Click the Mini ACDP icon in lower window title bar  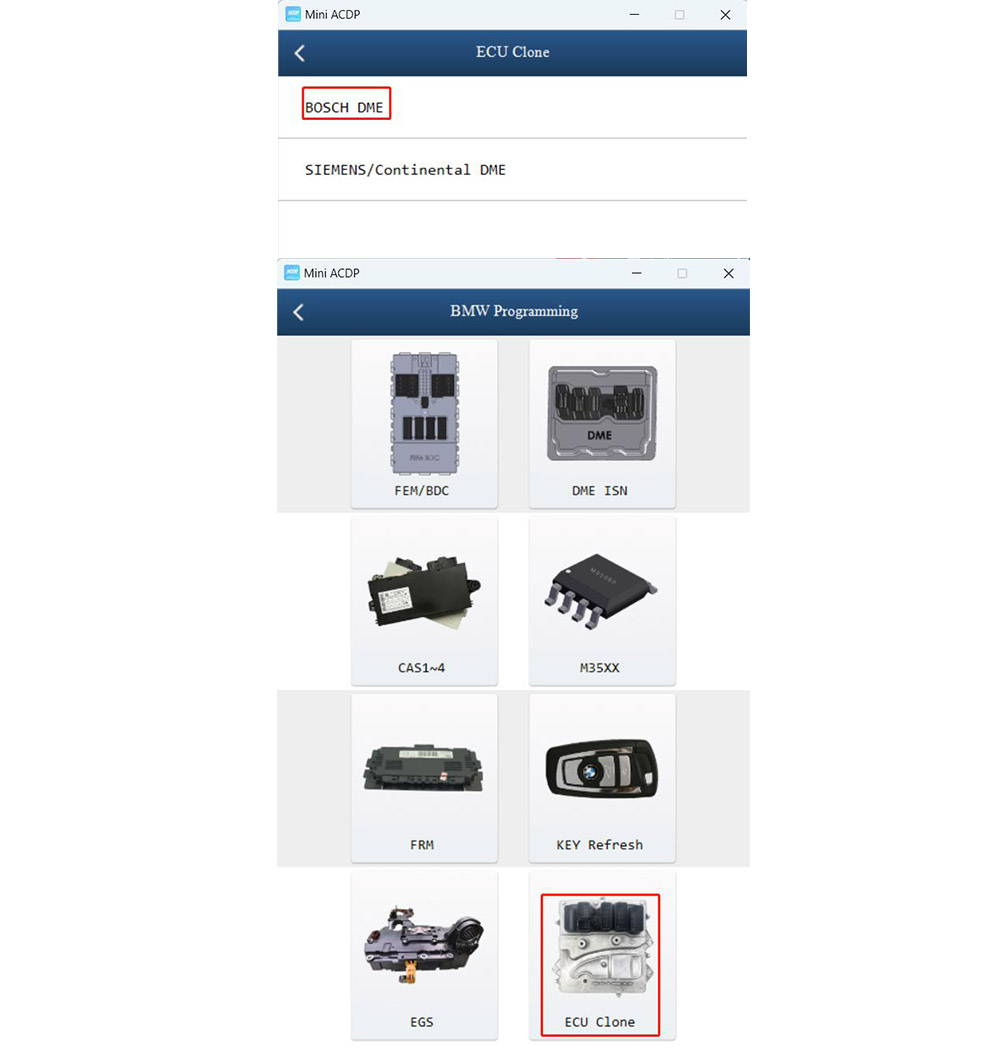292,273
